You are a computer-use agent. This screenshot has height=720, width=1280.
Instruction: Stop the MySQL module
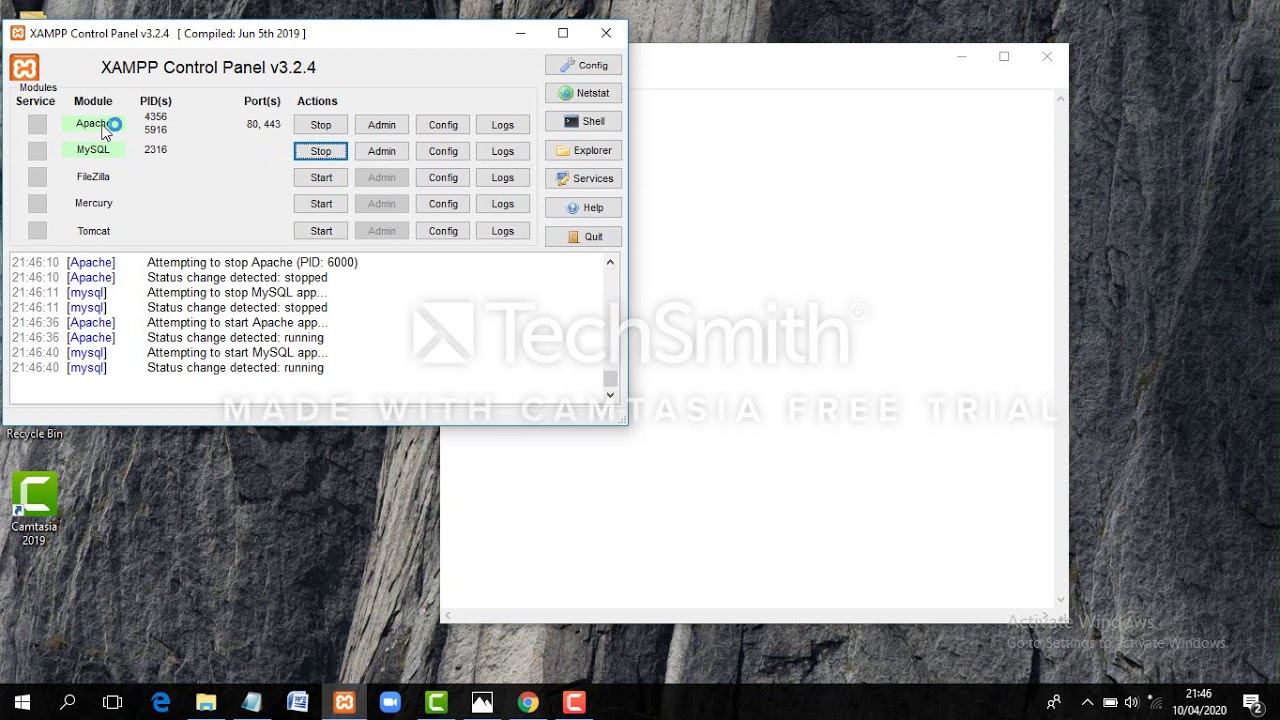321,151
